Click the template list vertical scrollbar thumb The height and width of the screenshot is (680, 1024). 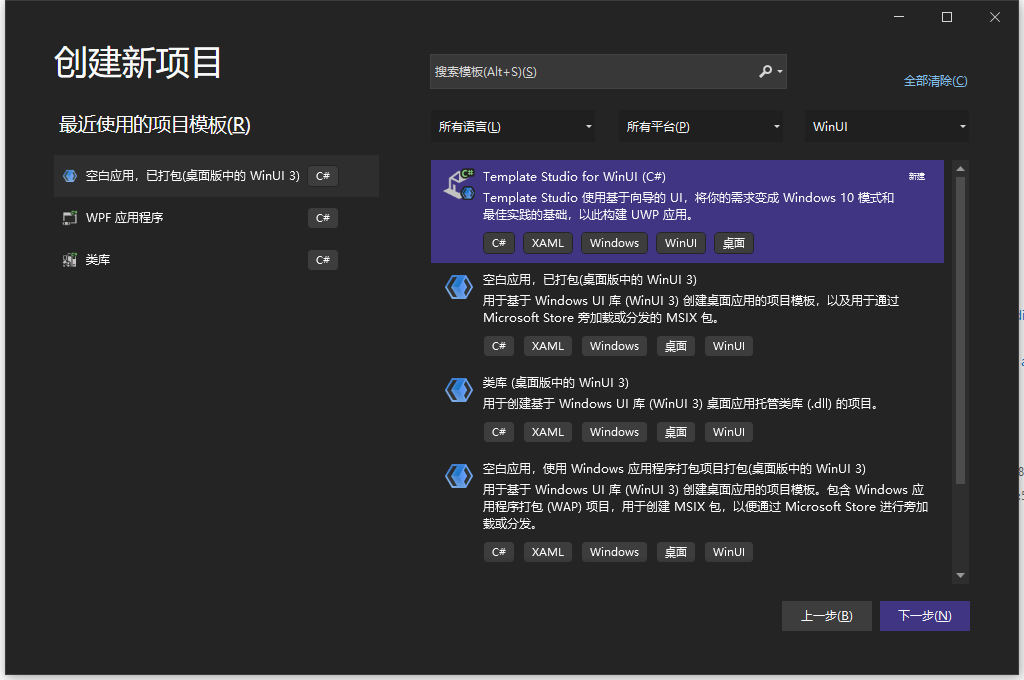pyautogui.click(x=960, y=330)
